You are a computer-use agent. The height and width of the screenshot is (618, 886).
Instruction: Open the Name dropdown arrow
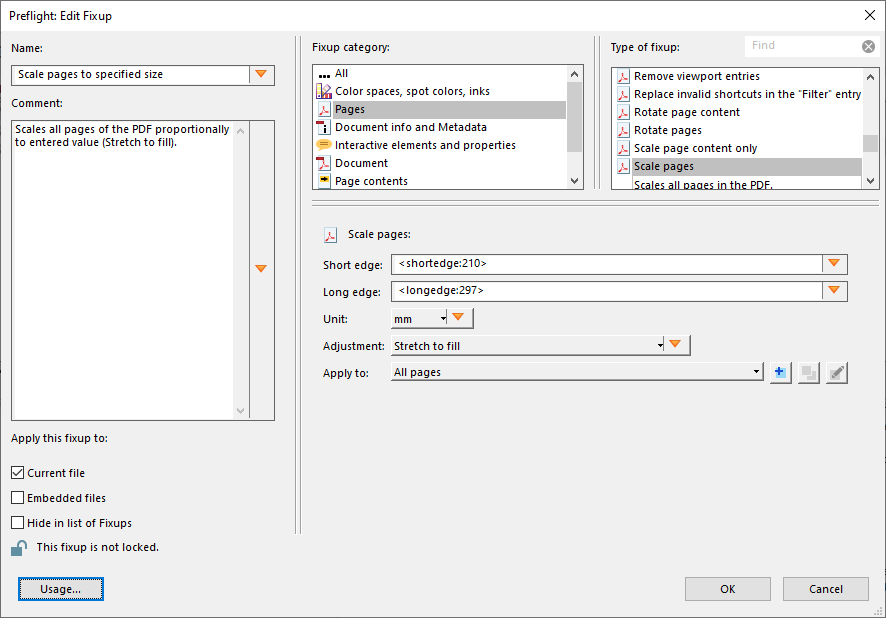261,74
